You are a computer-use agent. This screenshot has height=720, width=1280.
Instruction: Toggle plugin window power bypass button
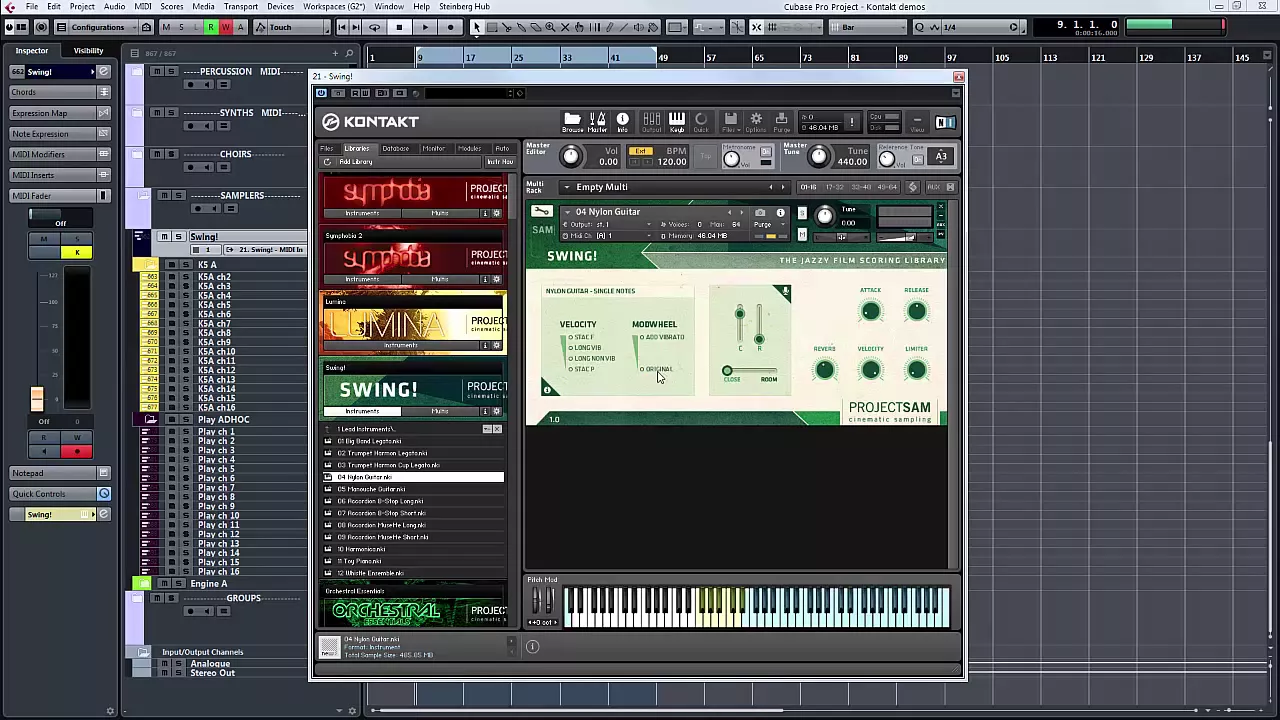[x=321, y=93]
